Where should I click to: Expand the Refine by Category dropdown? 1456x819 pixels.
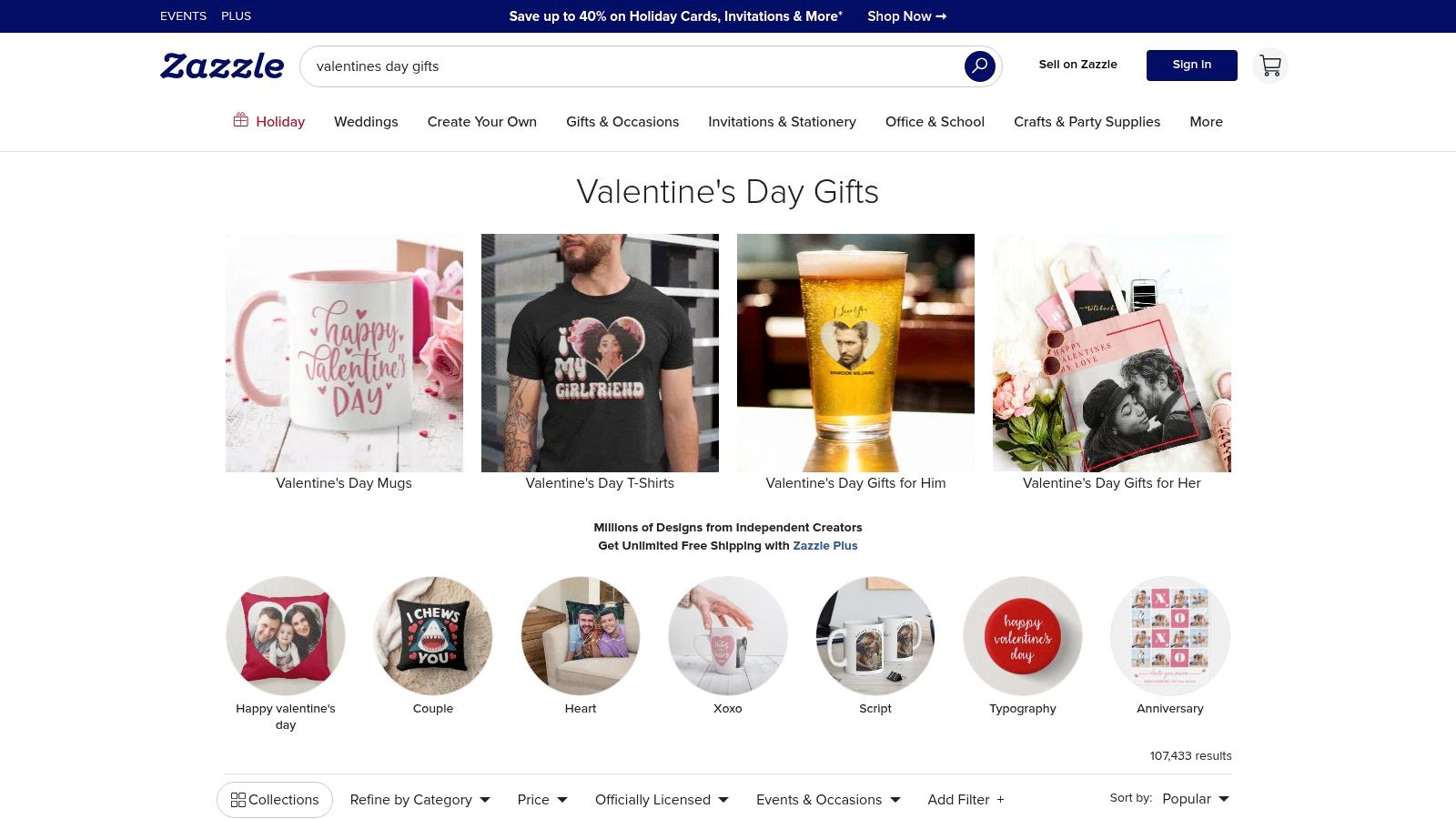(x=420, y=800)
